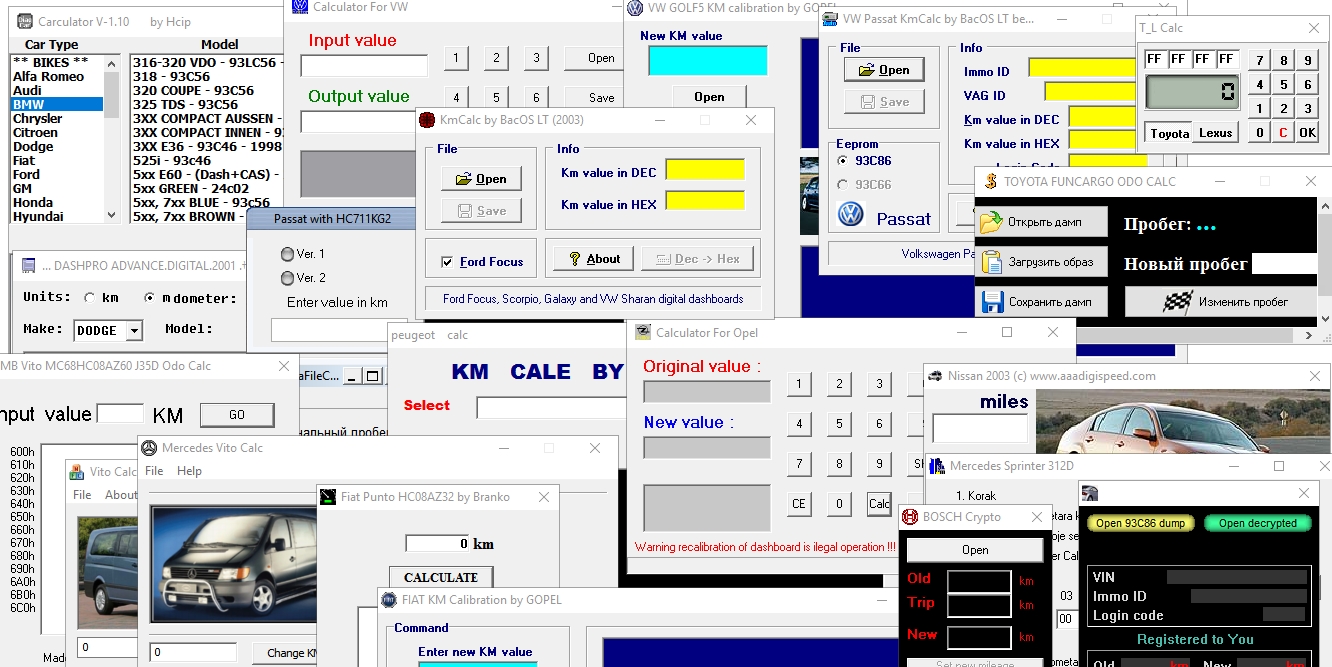Image resolution: width=1332 pixels, height=667 pixels.
Task: Open File menu in Vito Calc window
Action: pyautogui.click(x=83, y=495)
